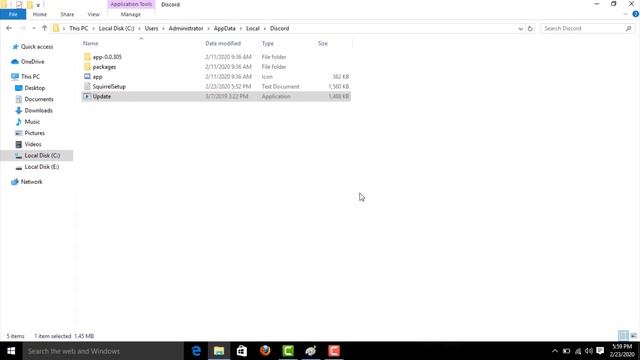Select Local Disk (E:) in the sidebar
640x360 pixels.
(42, 167)
